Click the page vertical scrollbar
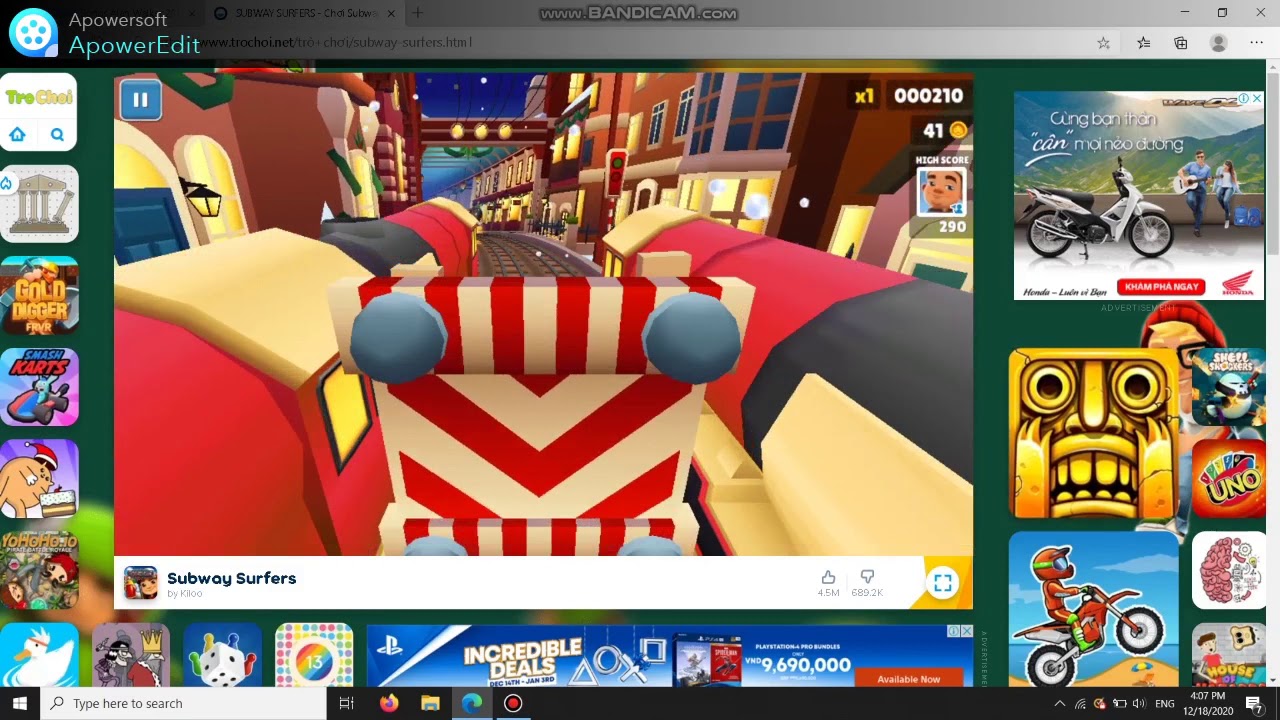This screenshot has width=1280, height=720. pyautogui.click(x=1273, y=160)
